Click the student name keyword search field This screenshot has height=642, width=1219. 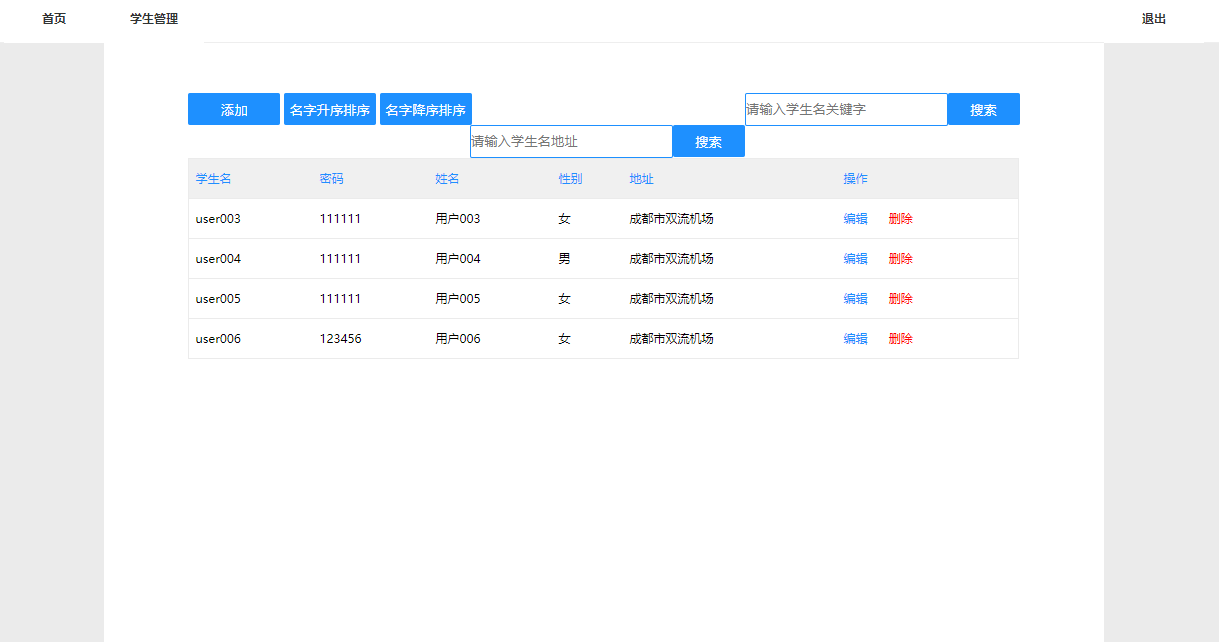(845, 109)
